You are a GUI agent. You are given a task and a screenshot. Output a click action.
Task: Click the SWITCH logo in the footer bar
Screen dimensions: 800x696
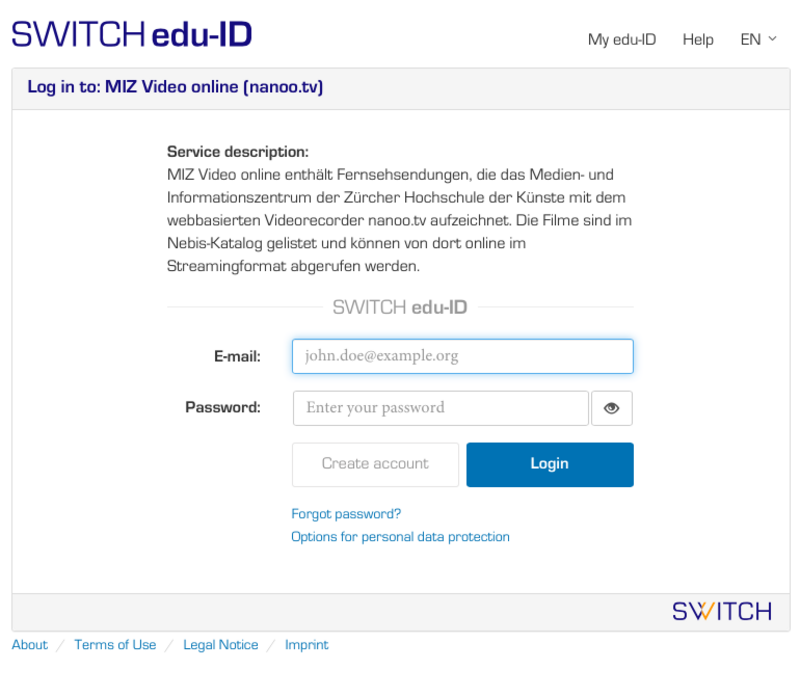(722, 611)
